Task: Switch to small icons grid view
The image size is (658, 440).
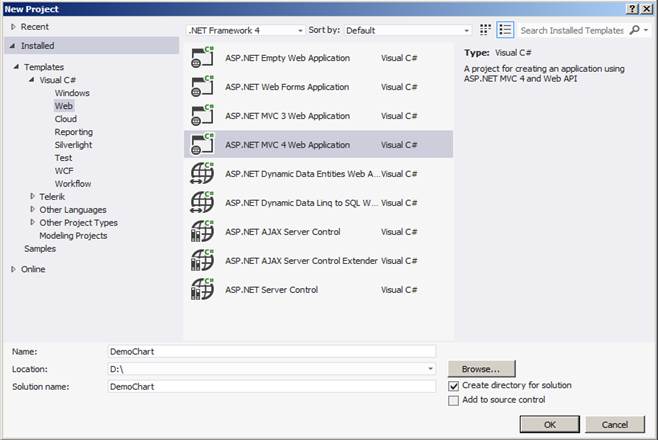Action: pyautogui.click(x=485, y=30)
